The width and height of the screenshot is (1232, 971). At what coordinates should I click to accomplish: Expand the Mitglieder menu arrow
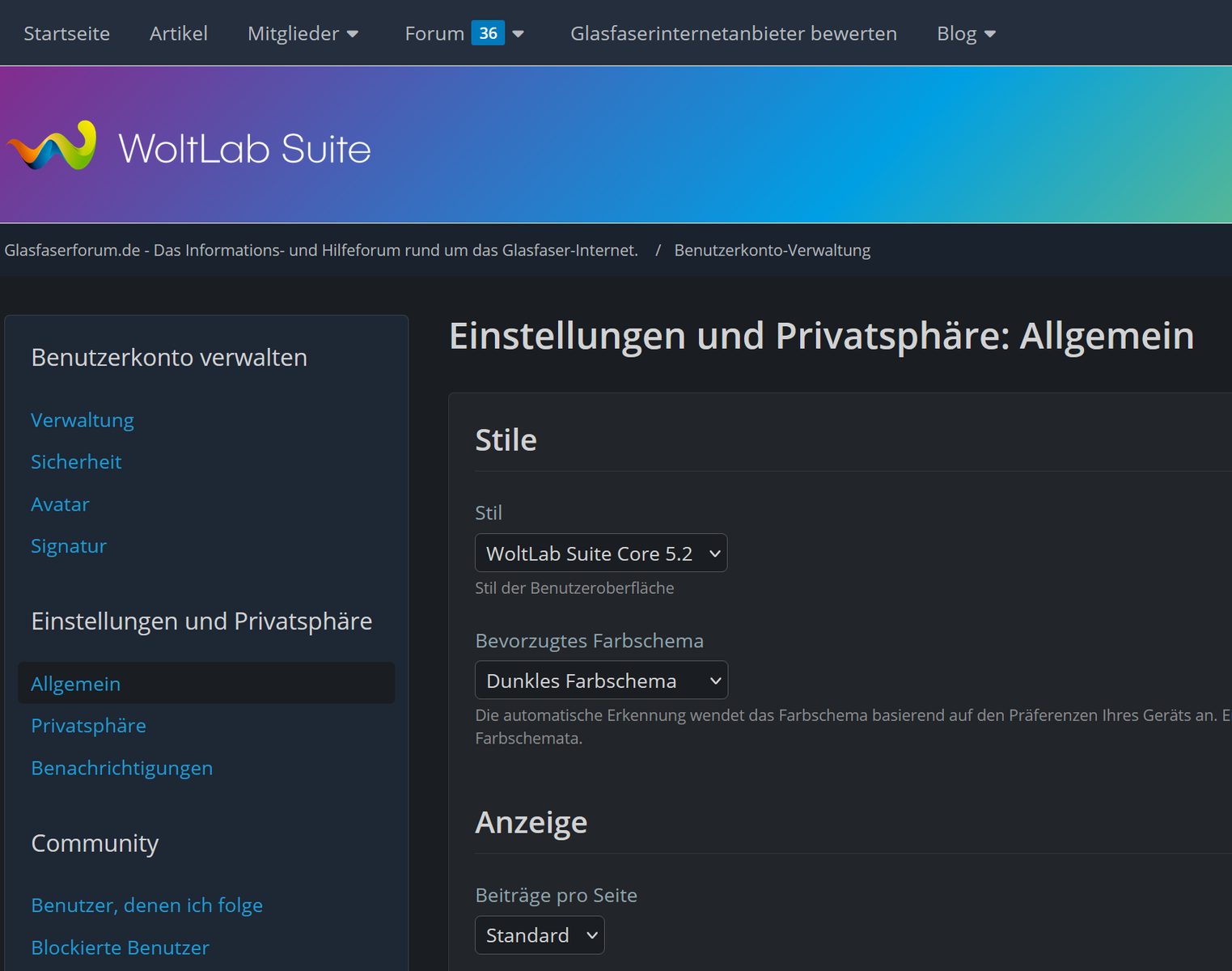(x=353, y=34)
